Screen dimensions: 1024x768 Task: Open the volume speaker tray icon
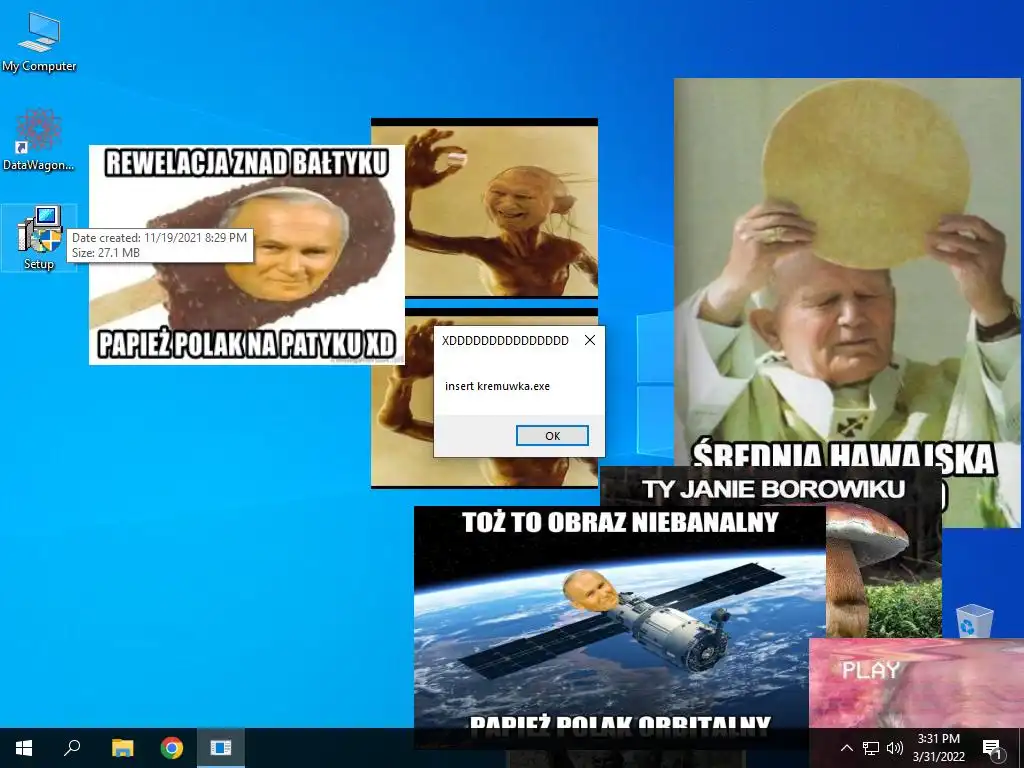point(895,748)
